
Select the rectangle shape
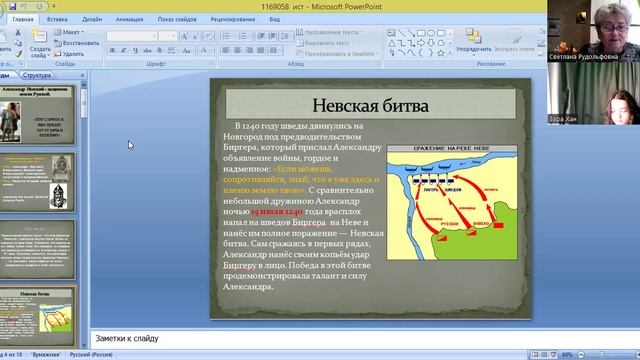click(x=421, y=33)
